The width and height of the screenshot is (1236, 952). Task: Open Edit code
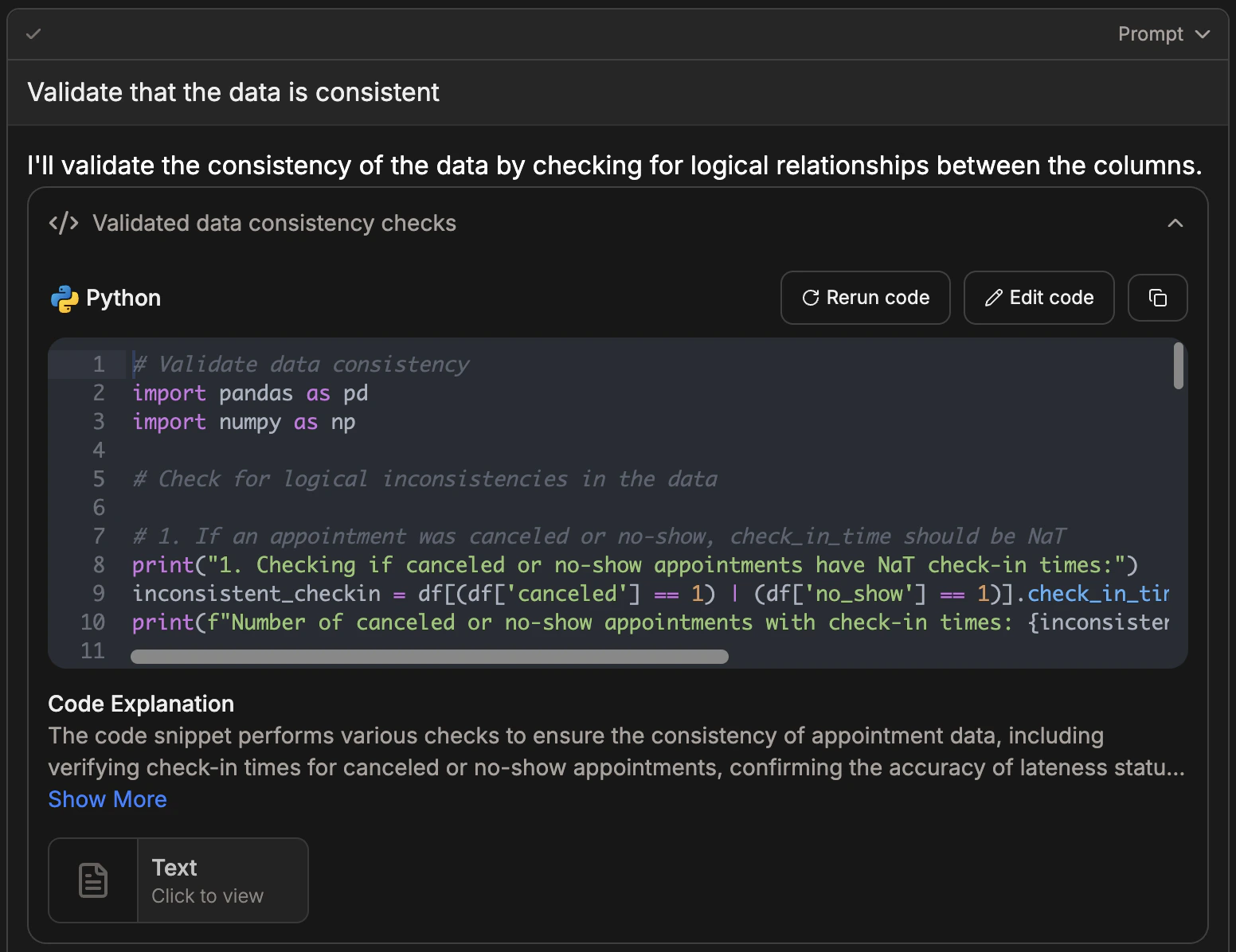point(1038,298)
